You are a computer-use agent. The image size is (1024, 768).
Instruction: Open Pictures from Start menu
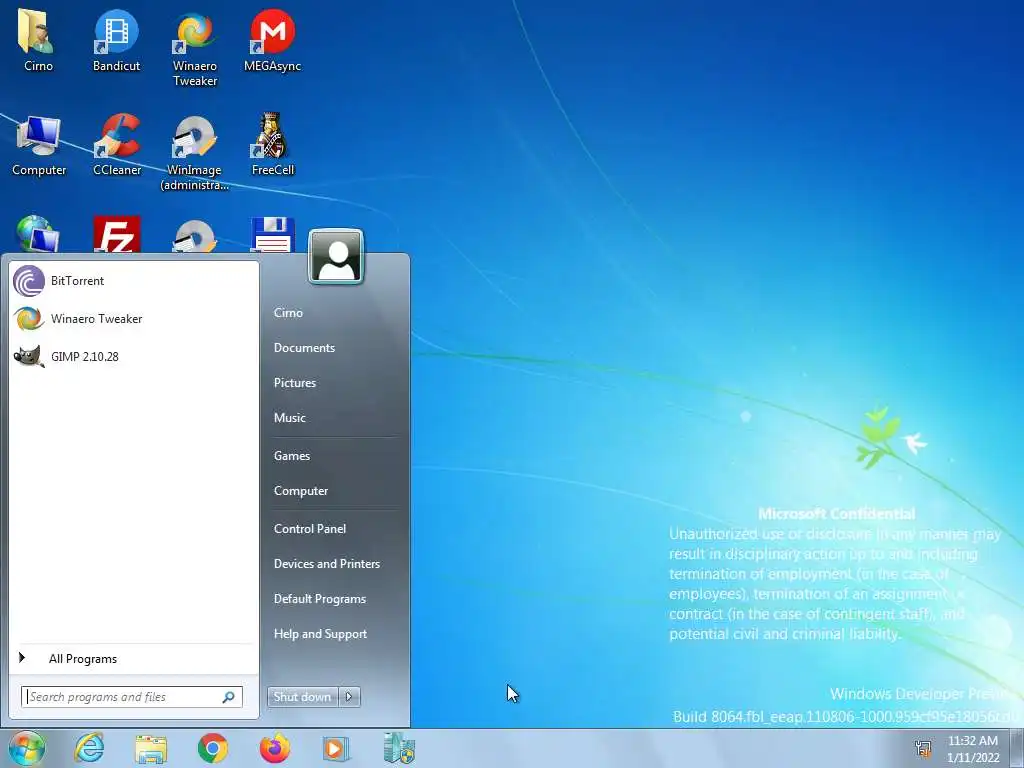[295, 383]
